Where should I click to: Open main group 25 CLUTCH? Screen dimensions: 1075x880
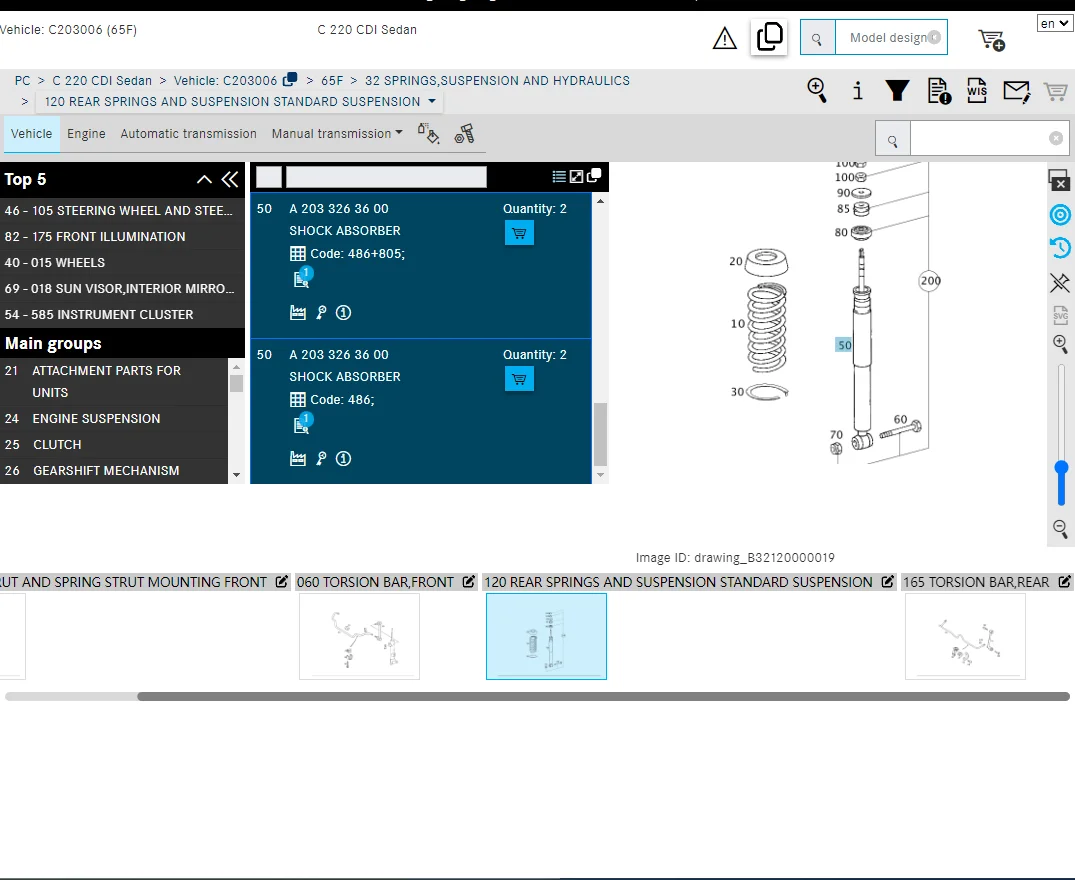(114, 445)
